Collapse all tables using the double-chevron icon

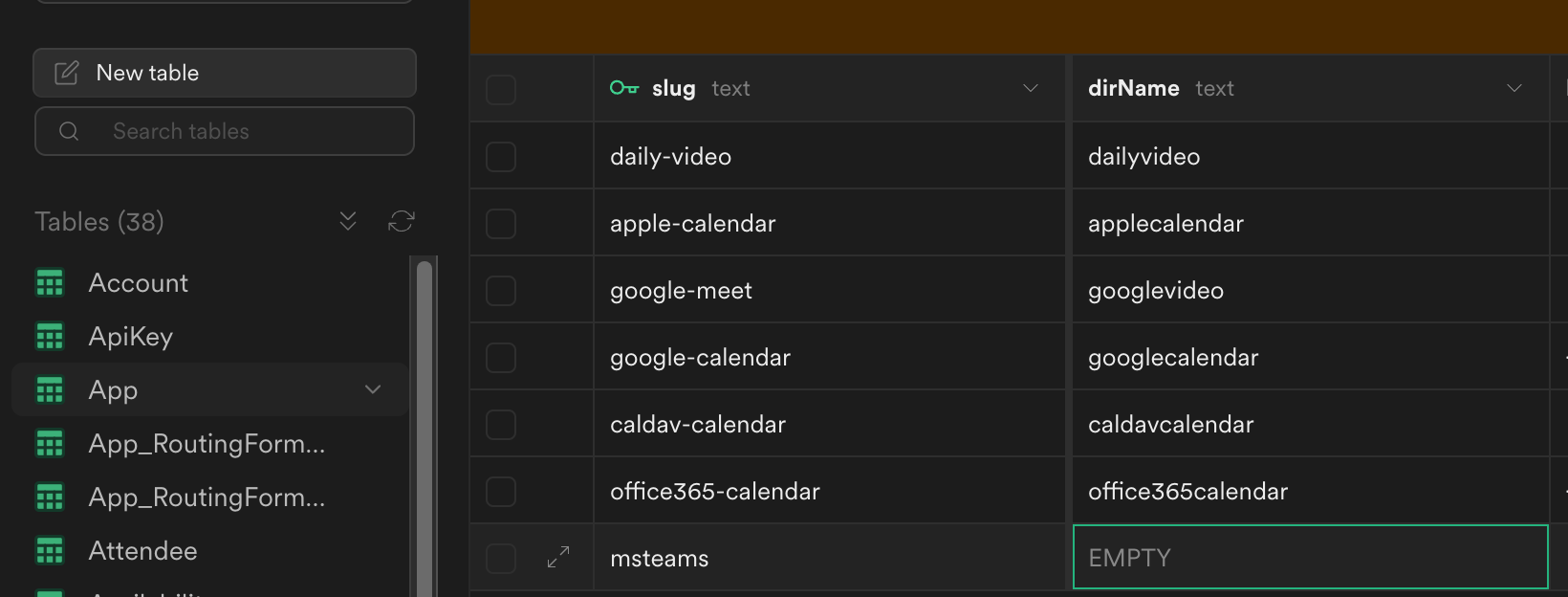click(x=347, y=221)
